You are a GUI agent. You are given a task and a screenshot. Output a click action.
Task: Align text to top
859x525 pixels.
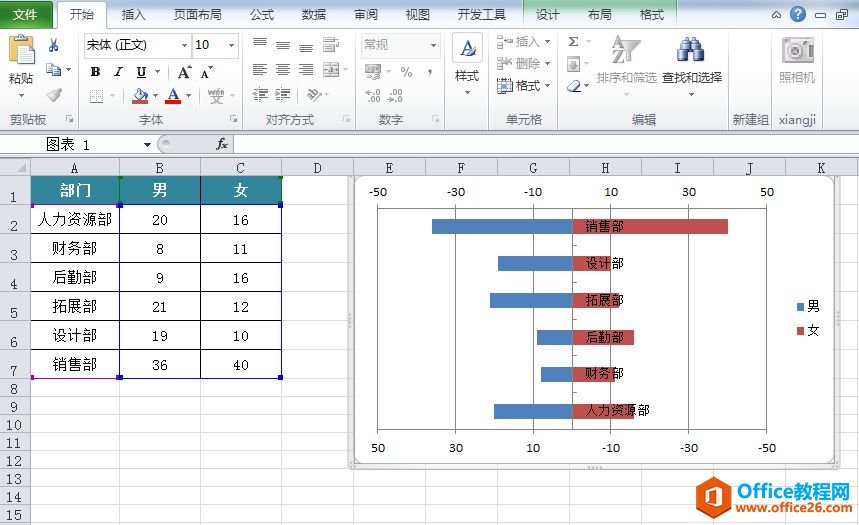click(x=260, y=43)
